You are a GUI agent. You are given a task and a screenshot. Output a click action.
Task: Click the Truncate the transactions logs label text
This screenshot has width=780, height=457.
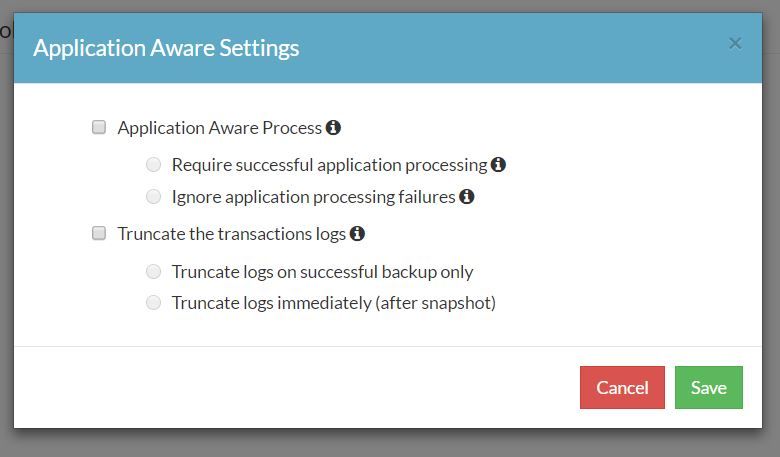tap(232, 234)
